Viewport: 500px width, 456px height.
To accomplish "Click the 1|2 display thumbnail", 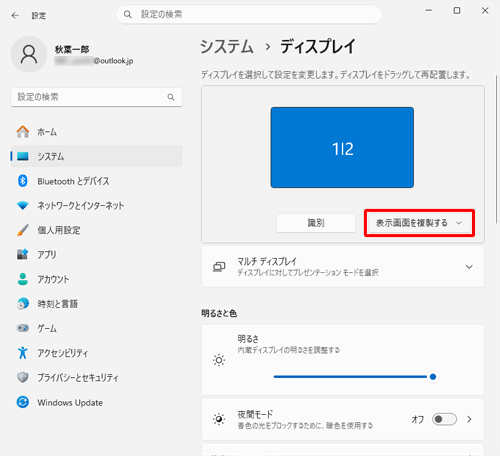I will tap(342, 147).
